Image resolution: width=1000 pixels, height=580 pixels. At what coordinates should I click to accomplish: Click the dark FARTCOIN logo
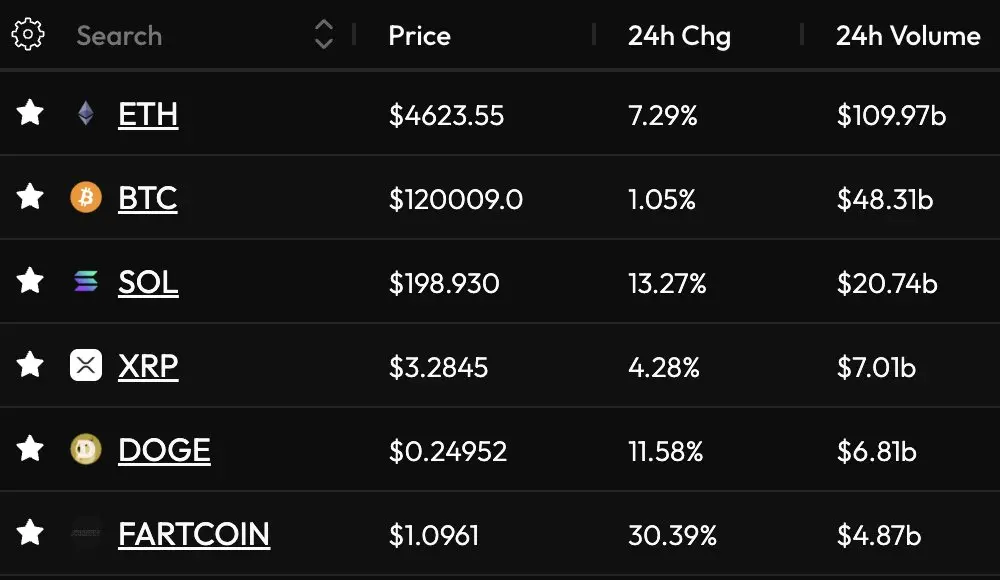[x=85, y=533]
